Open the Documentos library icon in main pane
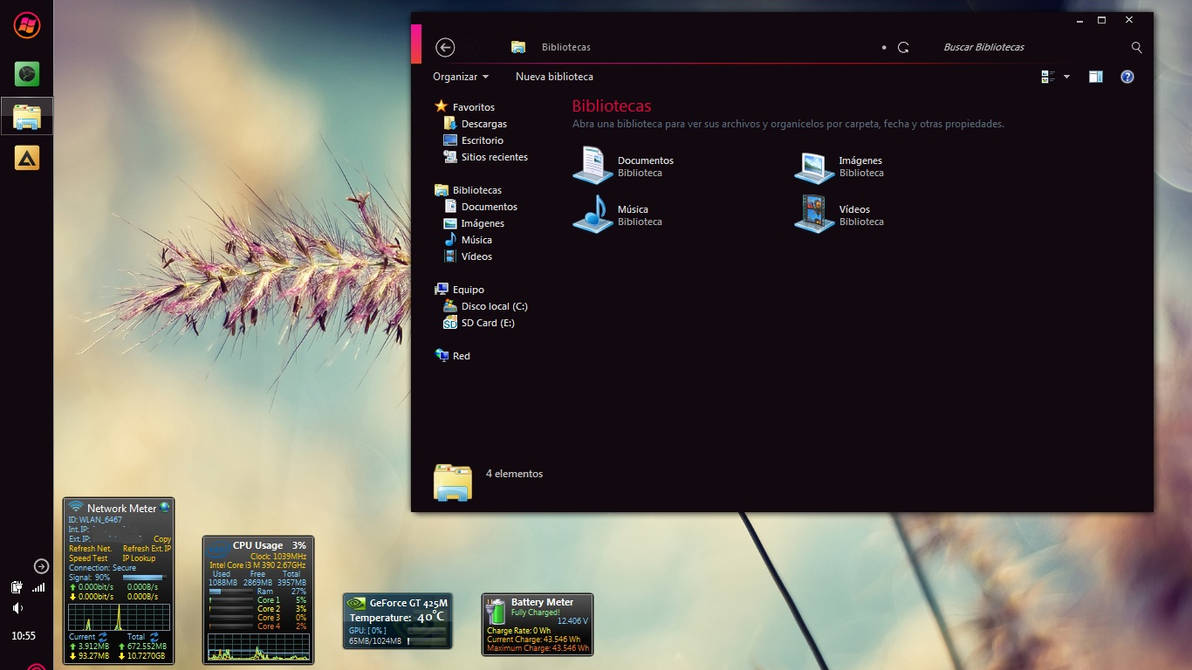Screen dimensions: 1192x670 pyautogui.click(x=593, y=165)
